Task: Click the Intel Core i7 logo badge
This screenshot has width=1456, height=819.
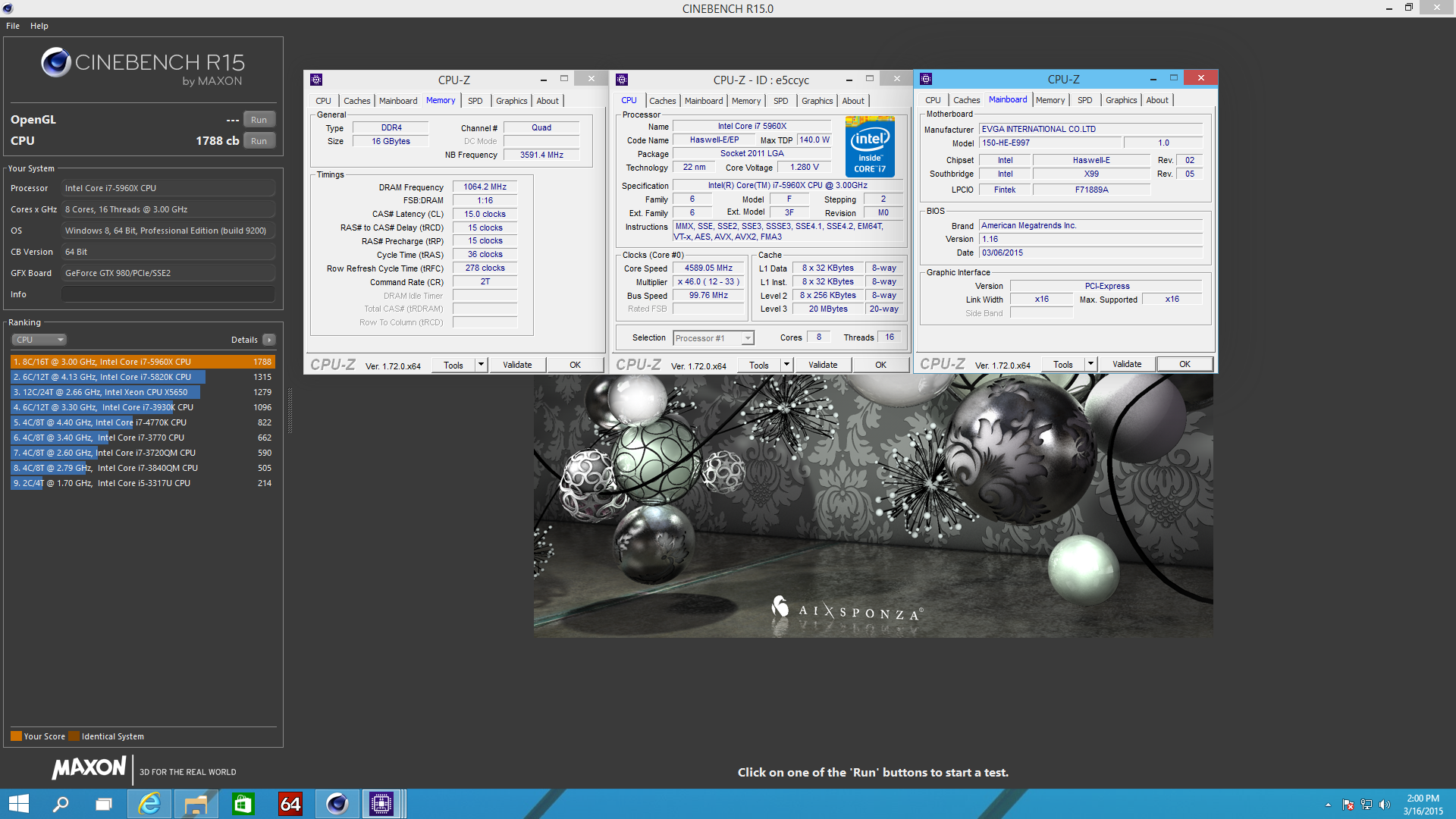Action: click(870, 147)
